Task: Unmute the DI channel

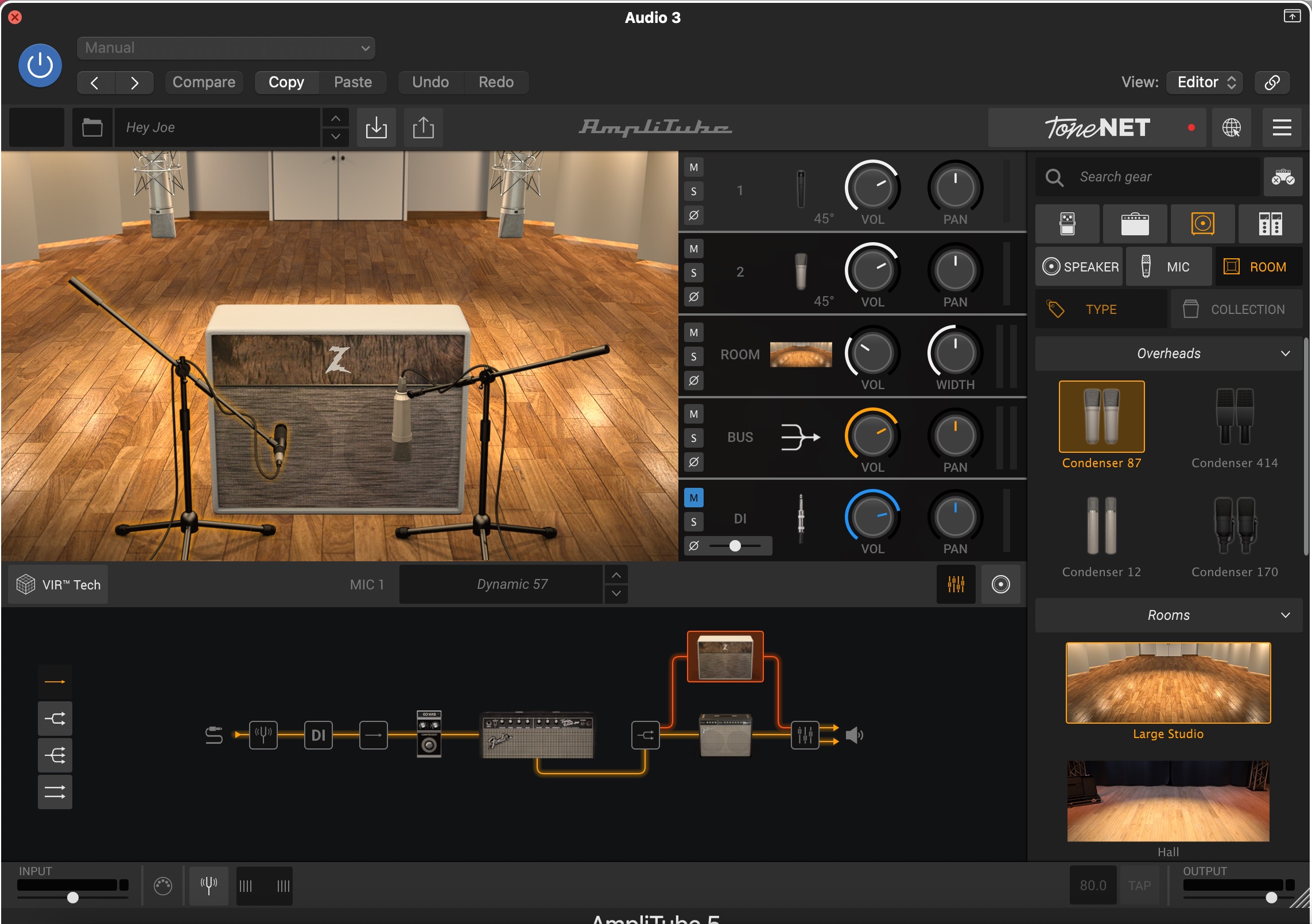Action: [693, 498]
